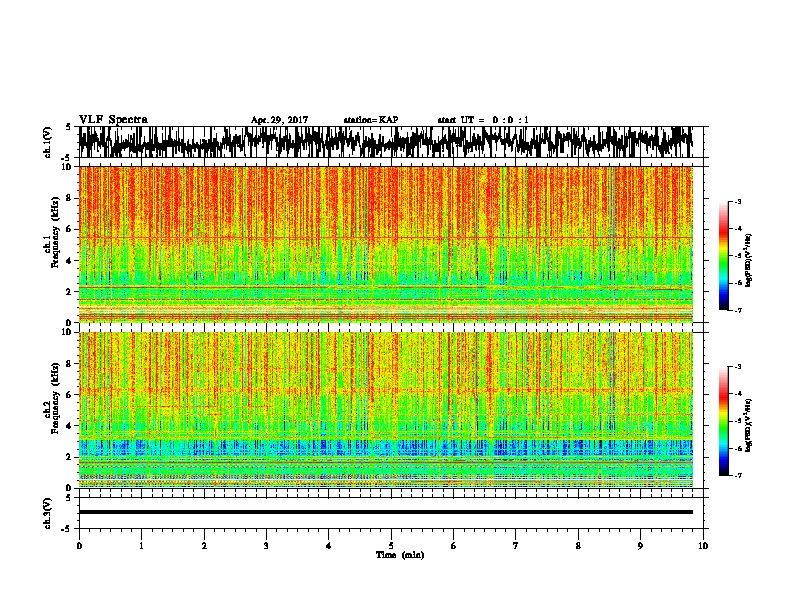Viewport: 792px width, 612px height.
Task: Click the "ch.1(V)" waveform axis label
Action: pos(47,142)
